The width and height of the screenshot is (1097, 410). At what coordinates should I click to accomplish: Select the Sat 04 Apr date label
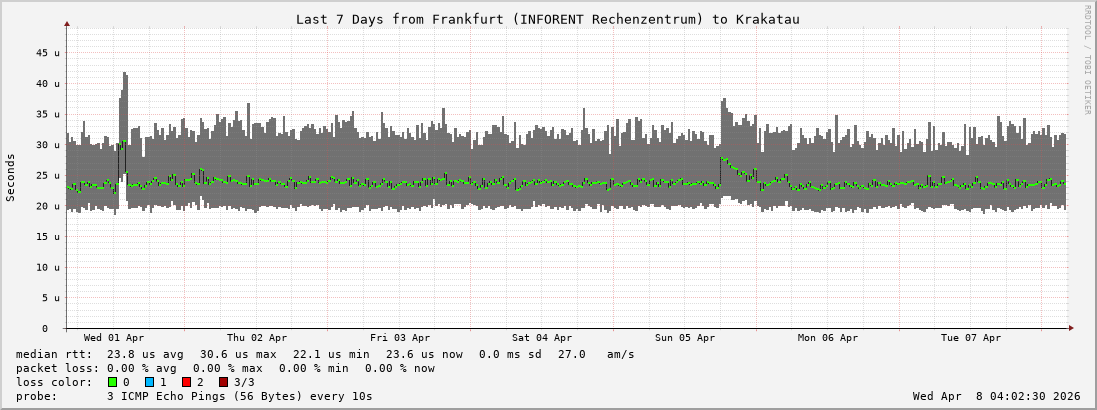tap(542, 338)
